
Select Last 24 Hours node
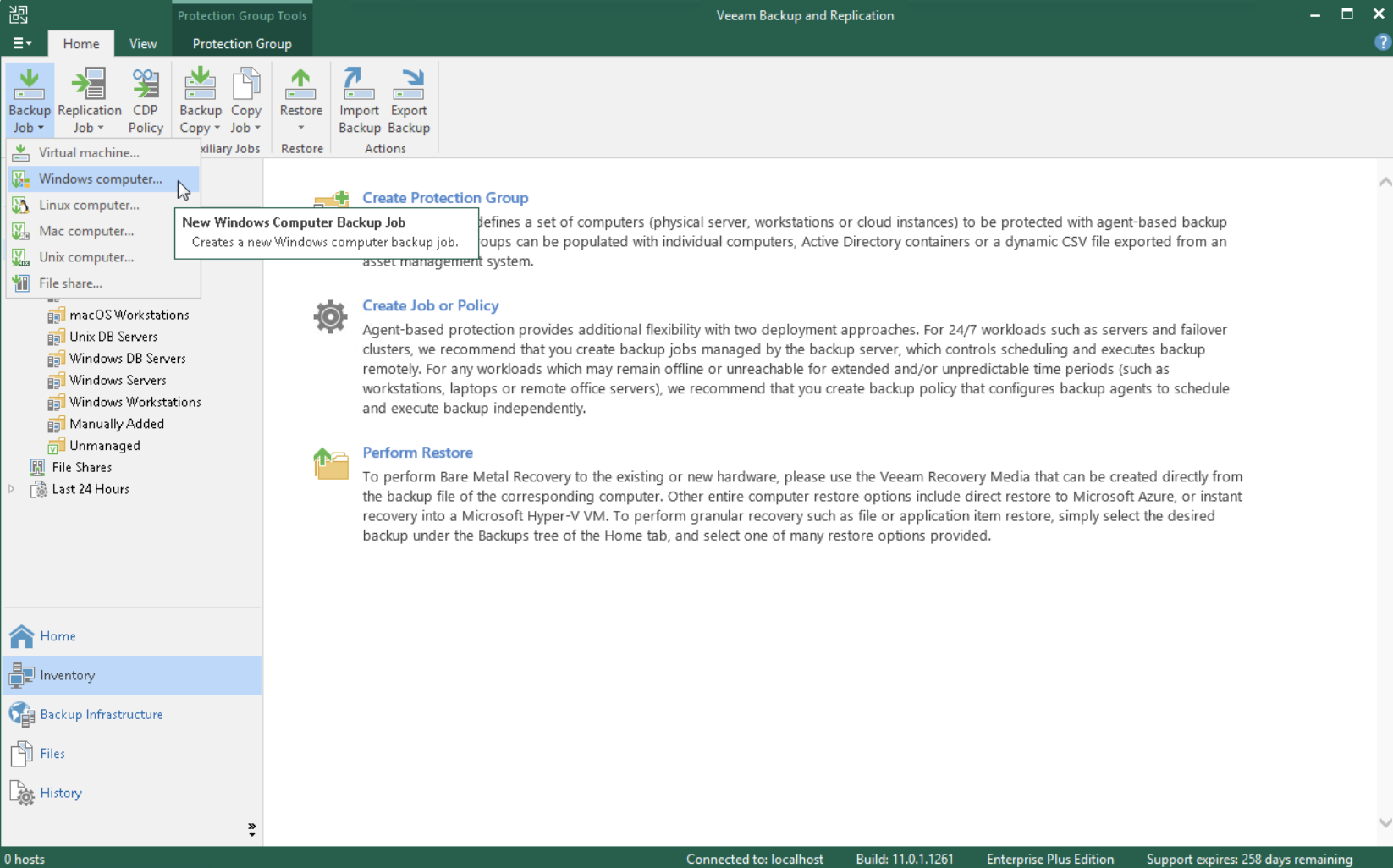[91, 489]
